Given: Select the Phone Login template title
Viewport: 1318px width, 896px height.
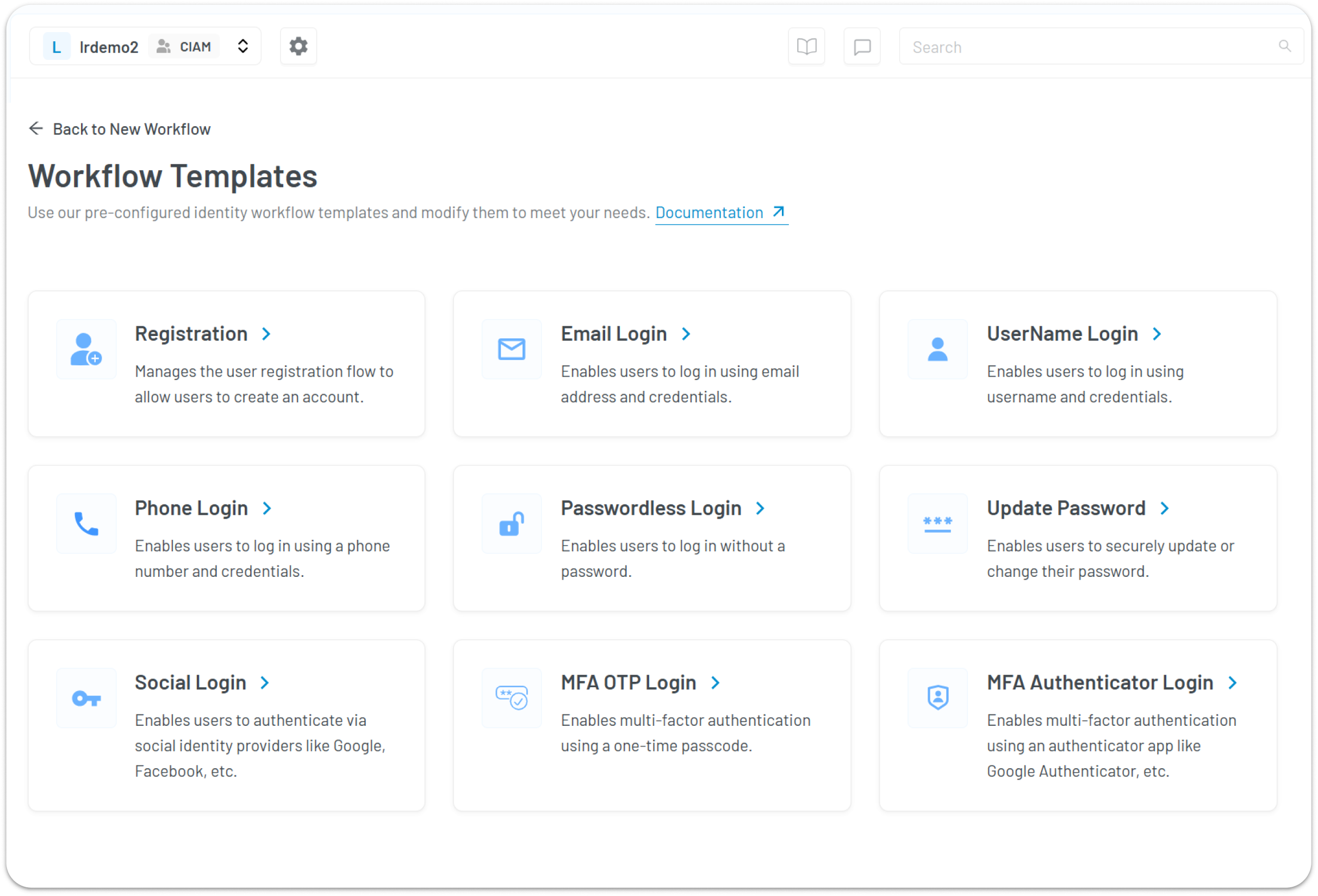Looking at the screenshot, I should click(x=191, y=508).
